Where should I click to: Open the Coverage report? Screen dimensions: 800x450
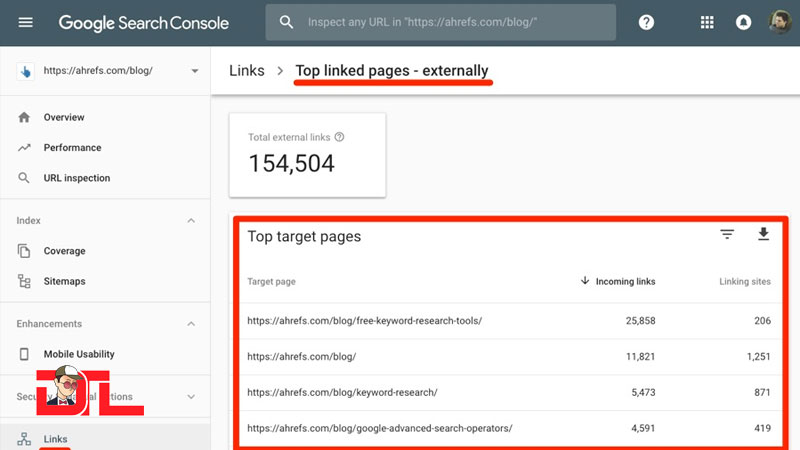tap(64, 251)
